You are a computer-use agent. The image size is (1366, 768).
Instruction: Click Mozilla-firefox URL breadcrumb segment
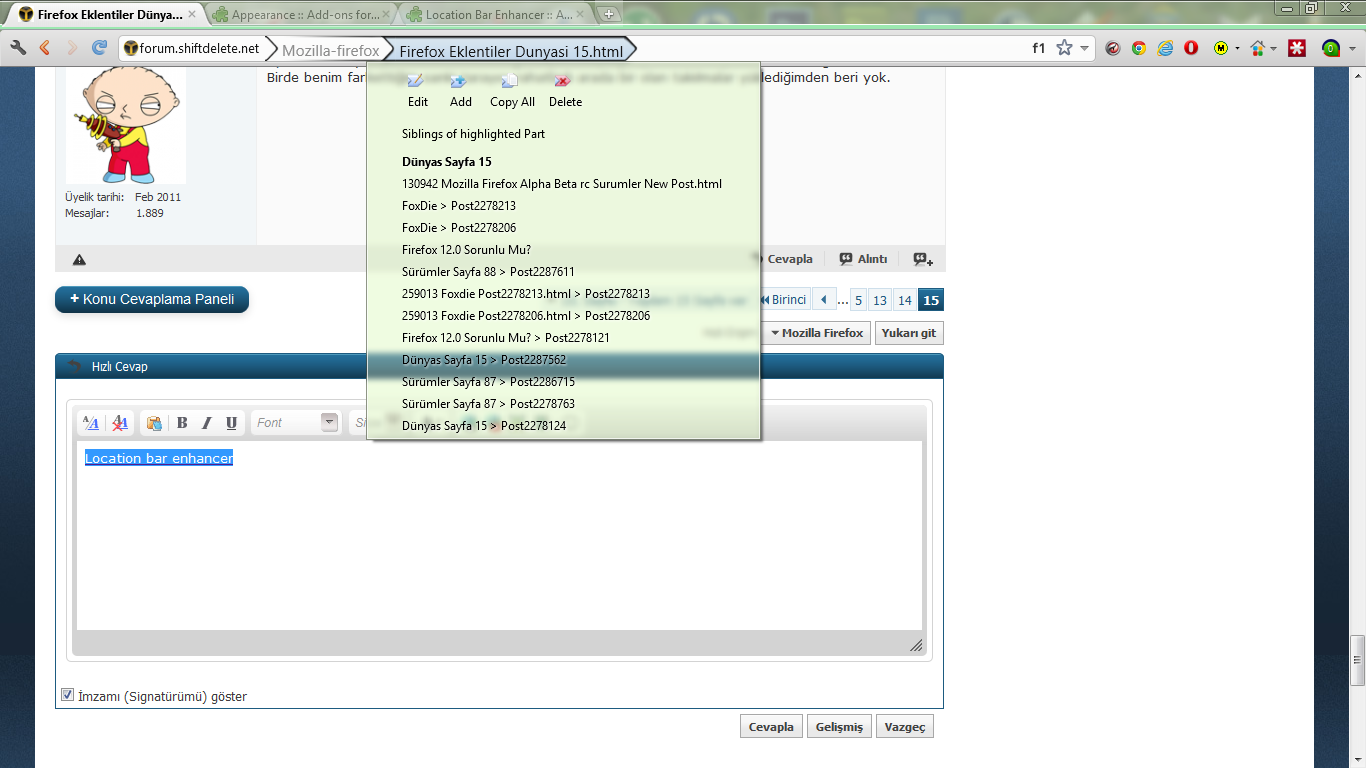click(x=331, y=50)
